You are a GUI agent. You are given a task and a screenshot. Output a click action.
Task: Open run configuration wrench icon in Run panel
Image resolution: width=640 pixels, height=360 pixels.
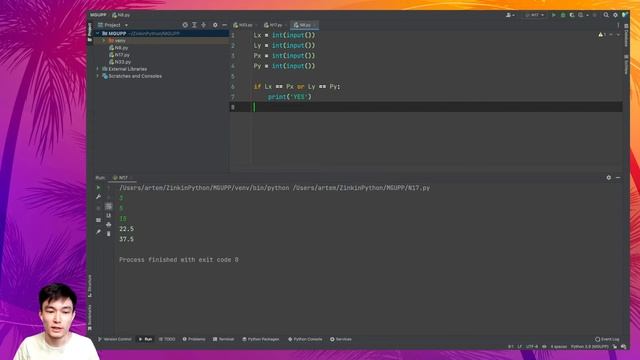[x=98, y=197]
